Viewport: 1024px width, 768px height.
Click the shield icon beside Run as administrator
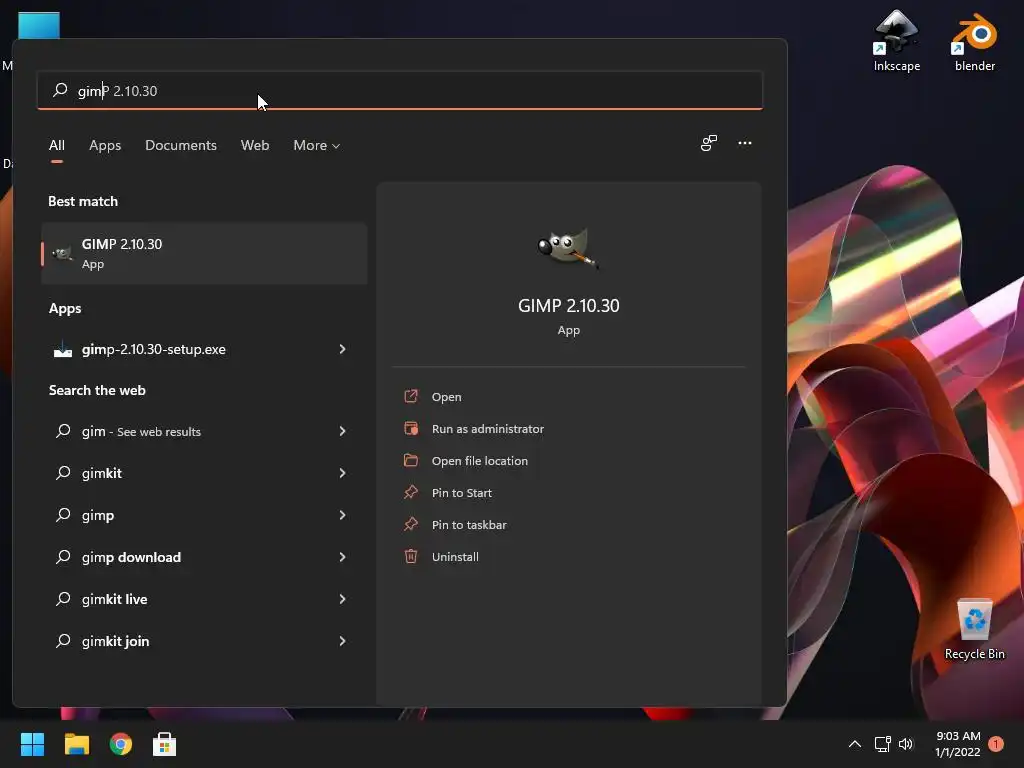pos(411,428)
